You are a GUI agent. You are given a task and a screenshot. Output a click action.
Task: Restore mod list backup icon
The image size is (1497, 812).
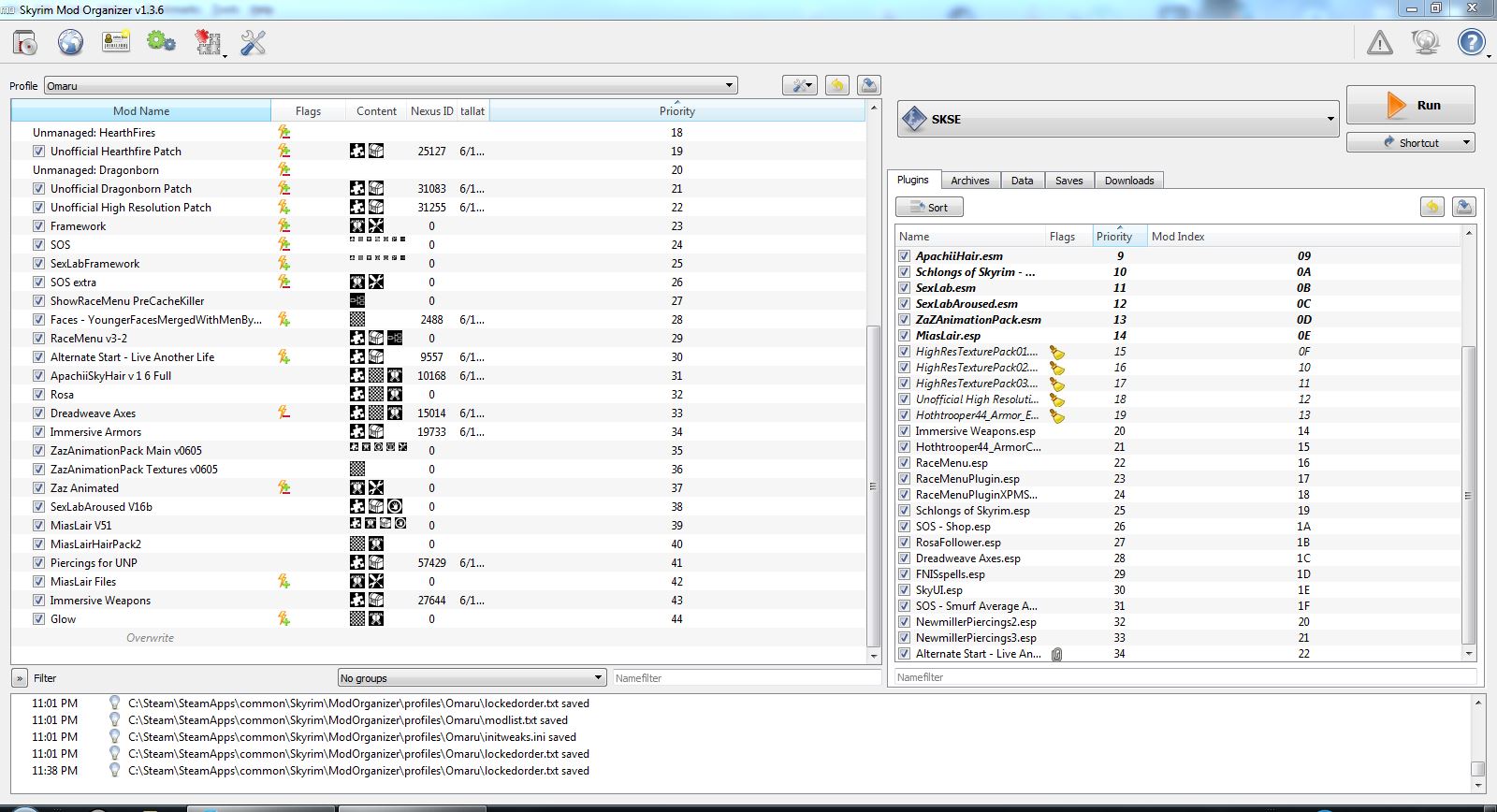coord(837,85)
